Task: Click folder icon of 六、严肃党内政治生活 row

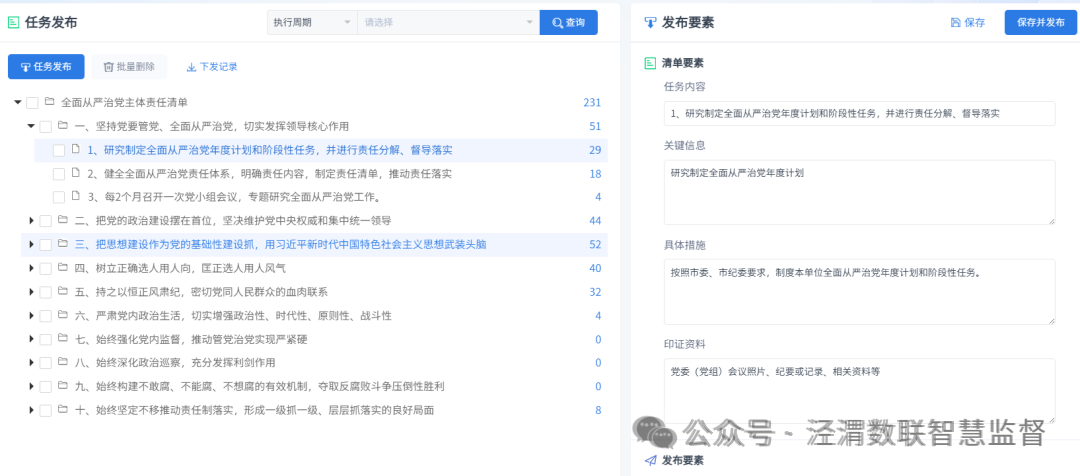Action: [63, 315]
